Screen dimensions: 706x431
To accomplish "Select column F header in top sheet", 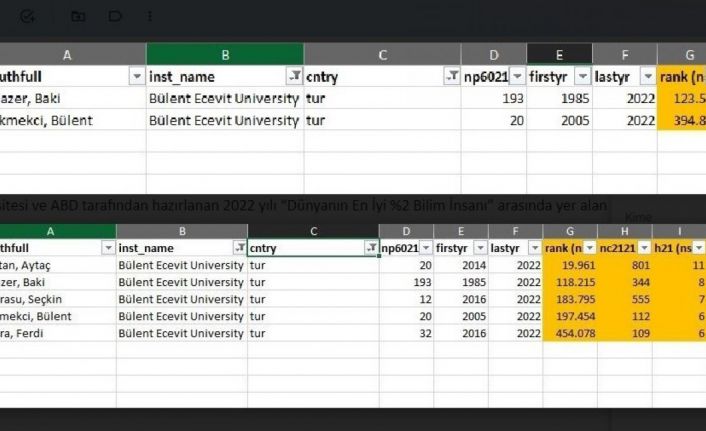I will click(x=625, y=54).
